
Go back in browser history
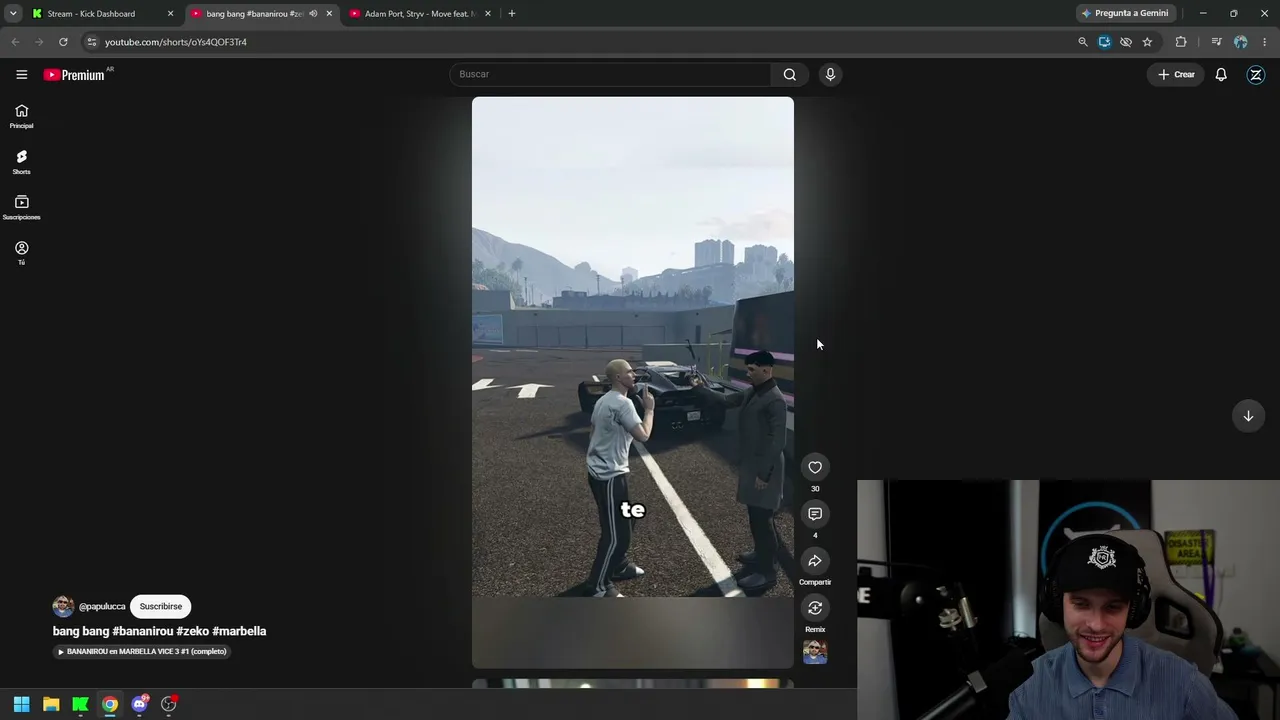15,42
